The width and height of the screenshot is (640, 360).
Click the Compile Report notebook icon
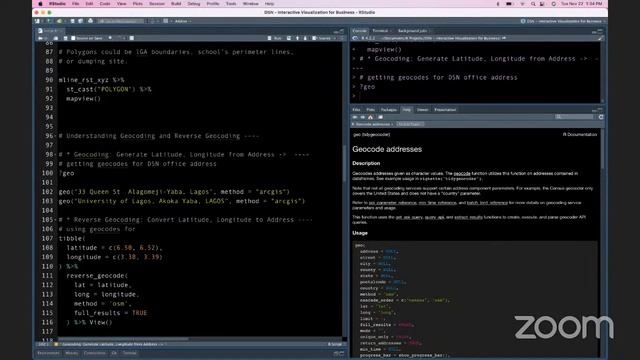click(131, 38)
